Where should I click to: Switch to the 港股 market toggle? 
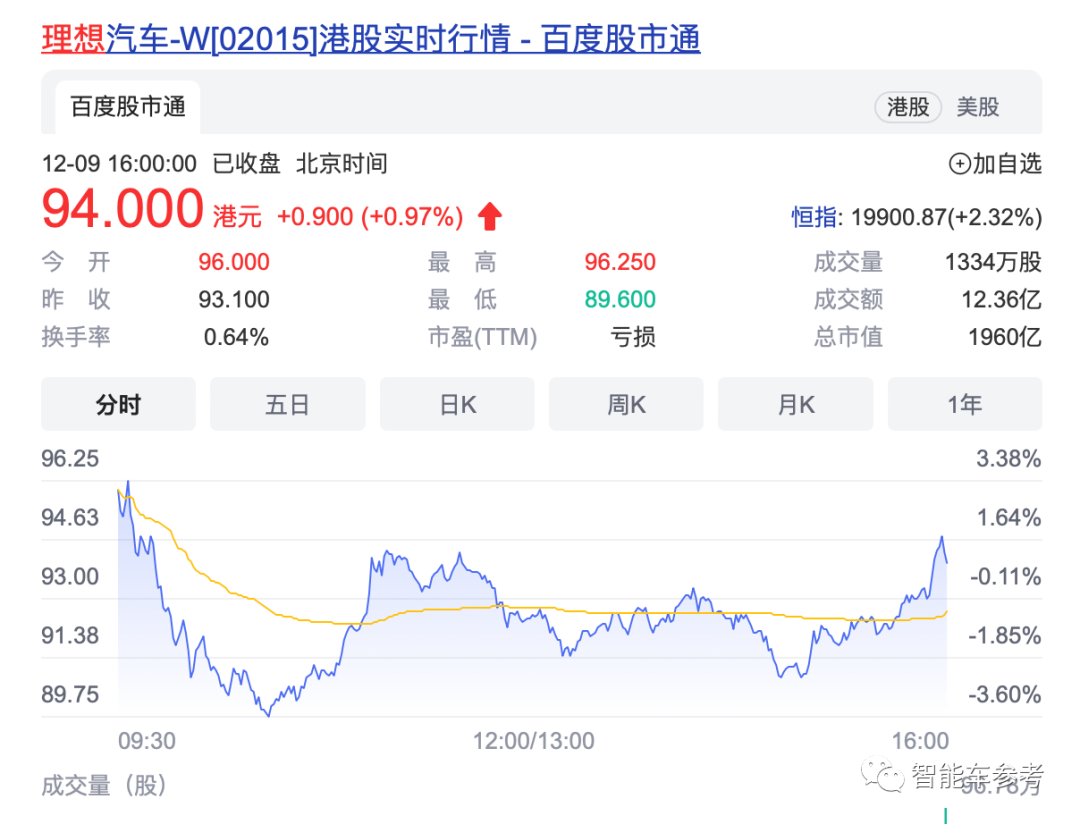[908, 107]
